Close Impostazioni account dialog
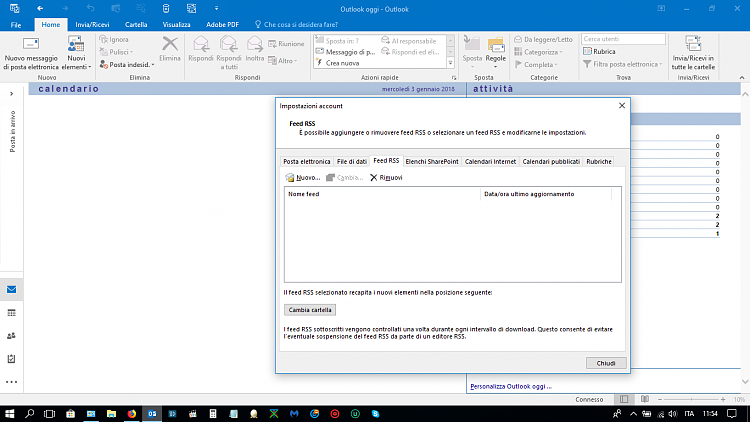 coord(622,106)
